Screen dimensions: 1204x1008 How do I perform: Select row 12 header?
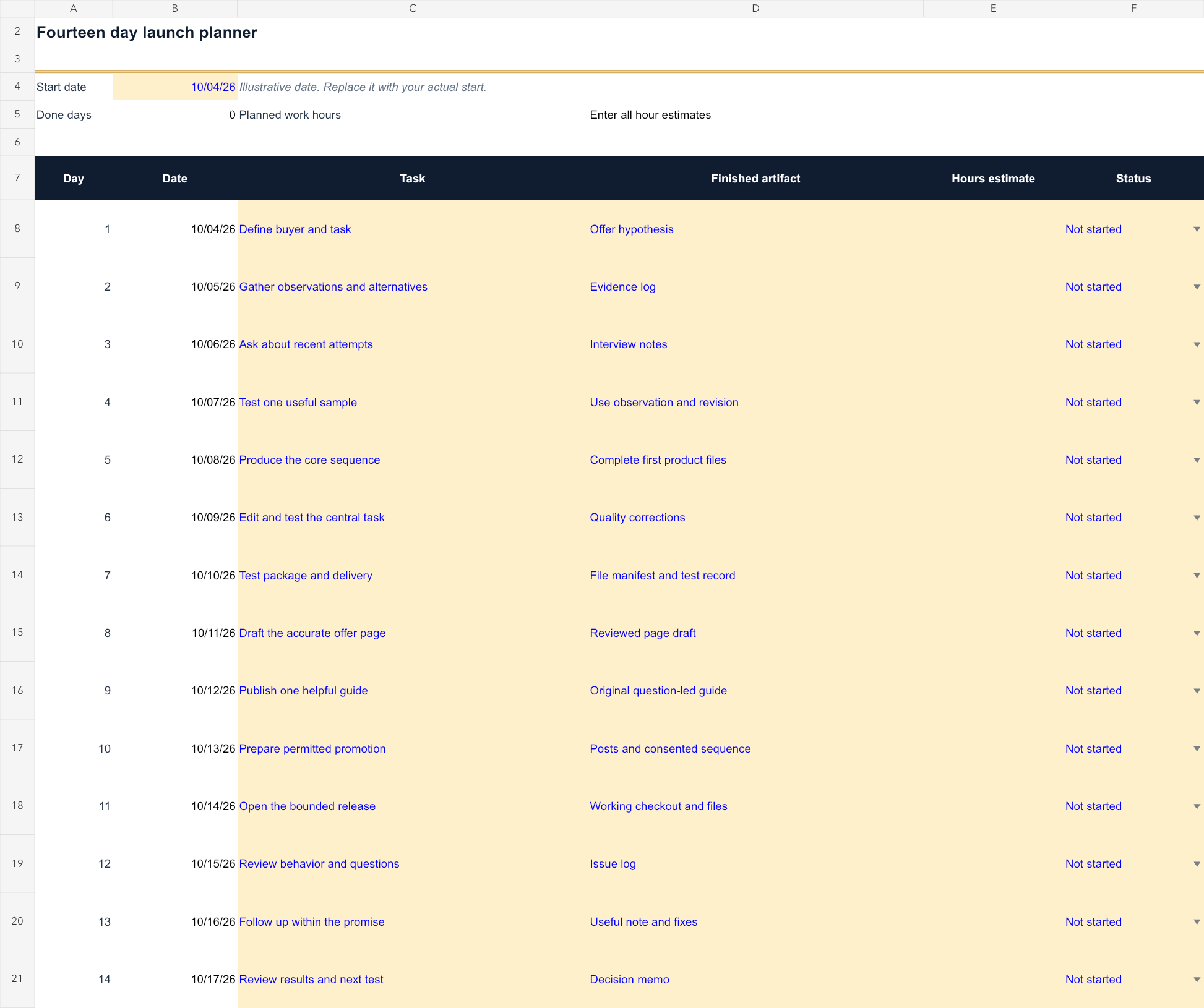click(17, 459)
